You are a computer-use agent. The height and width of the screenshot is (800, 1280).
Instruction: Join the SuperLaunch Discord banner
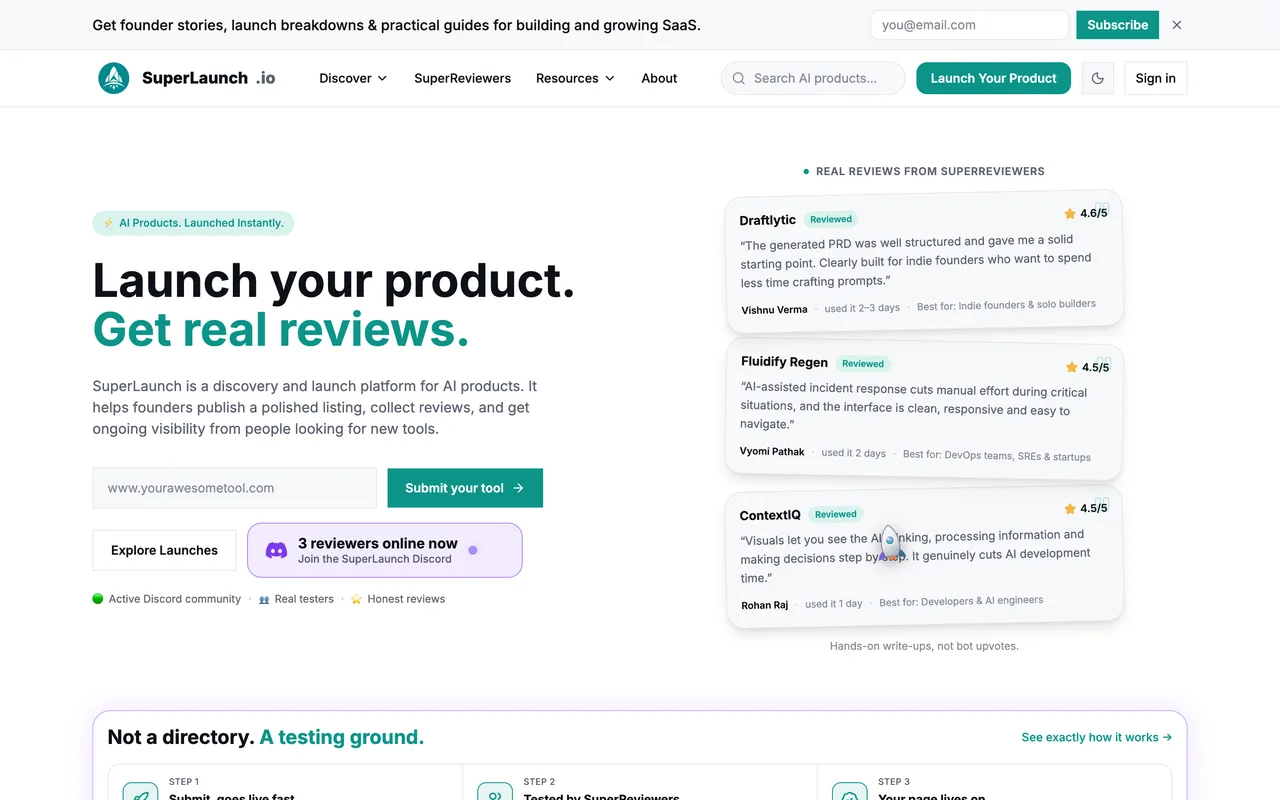tap(385, 550)
